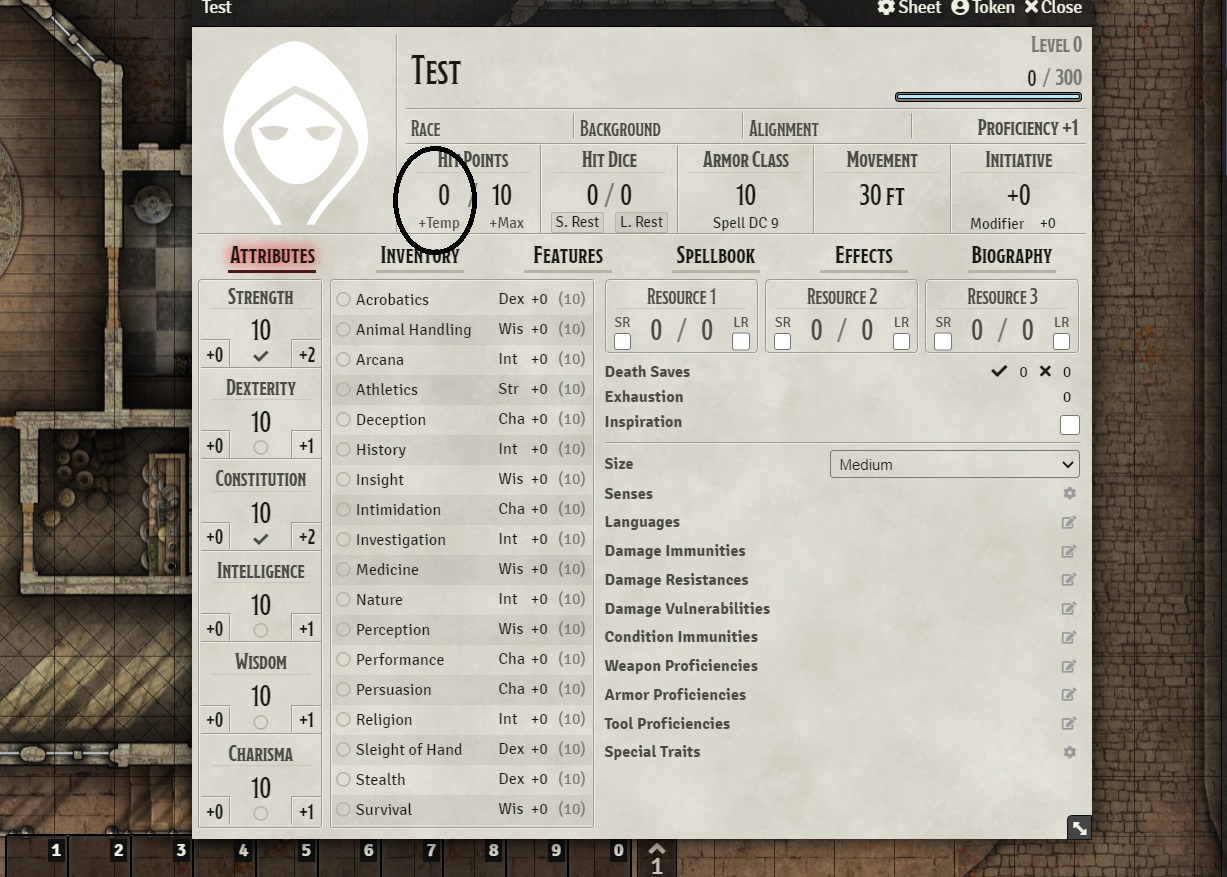This screenshot has width=1227, height=877.
Task: Expand the sheet using the bottom-right arrow
Action: coord(1079,828)
